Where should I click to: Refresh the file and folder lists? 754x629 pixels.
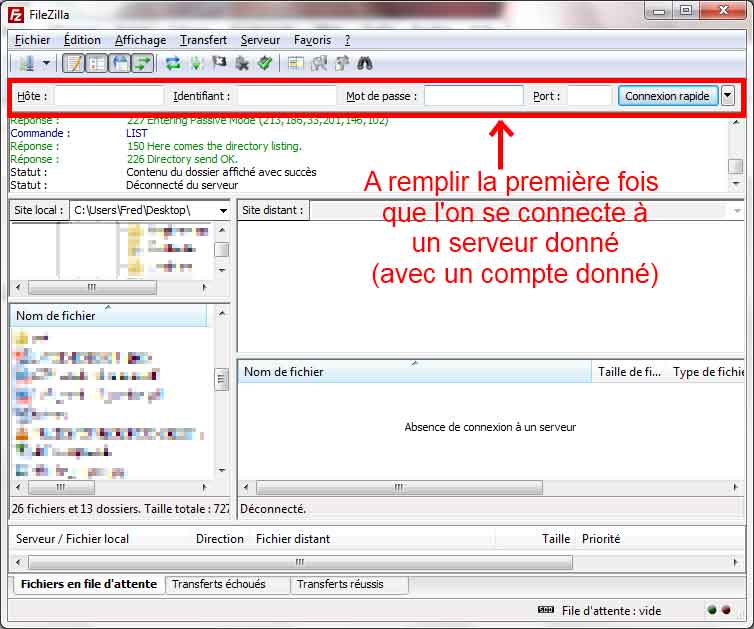click(x=173, y=63)
